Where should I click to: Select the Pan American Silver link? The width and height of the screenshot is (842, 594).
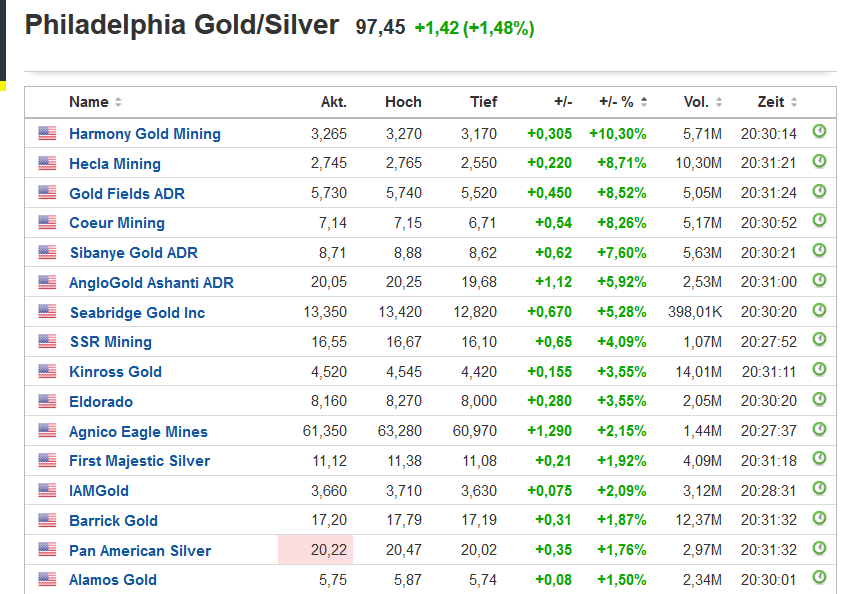coord(140,551)
